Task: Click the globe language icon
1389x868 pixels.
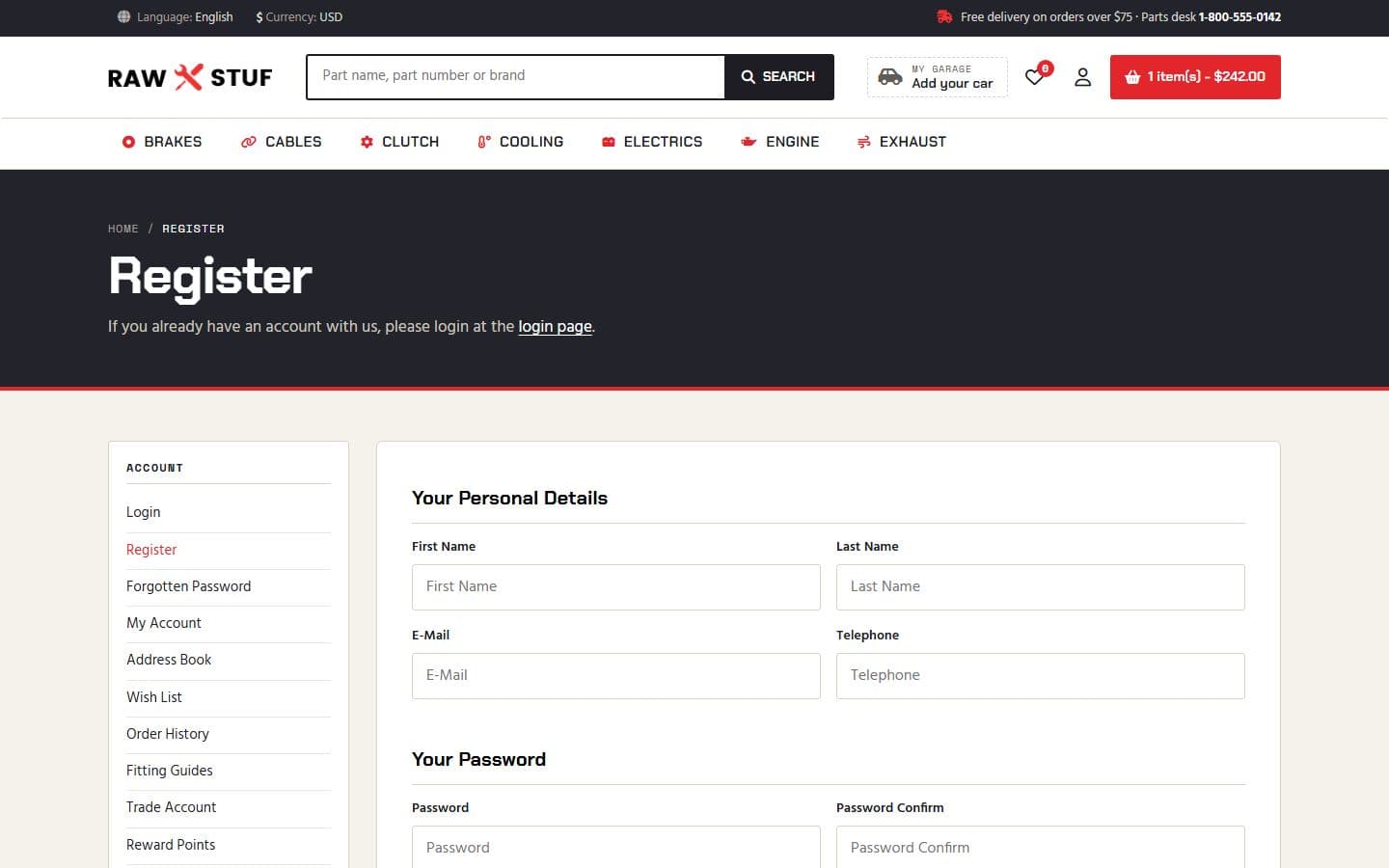Action: tap(123, 17)
